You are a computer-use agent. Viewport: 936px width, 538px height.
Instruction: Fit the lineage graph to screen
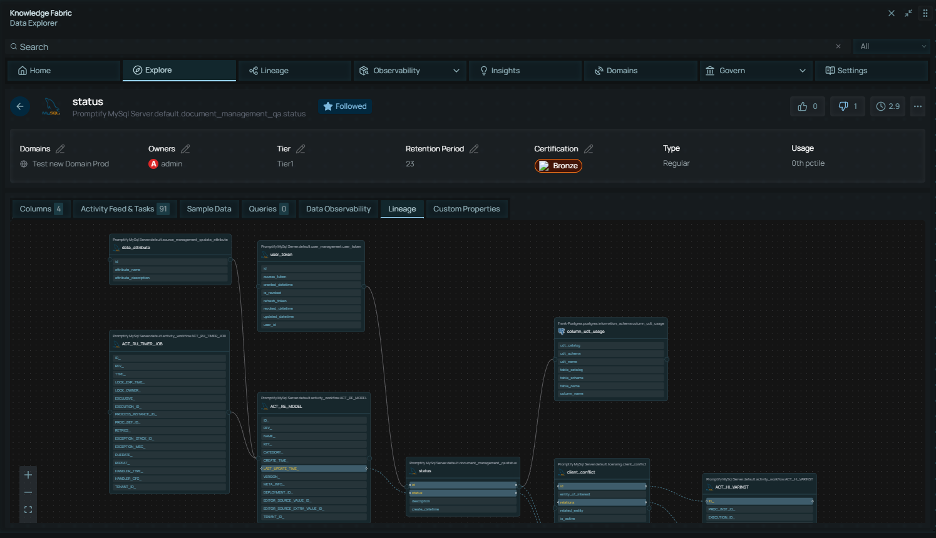click(x=28, y=510)
